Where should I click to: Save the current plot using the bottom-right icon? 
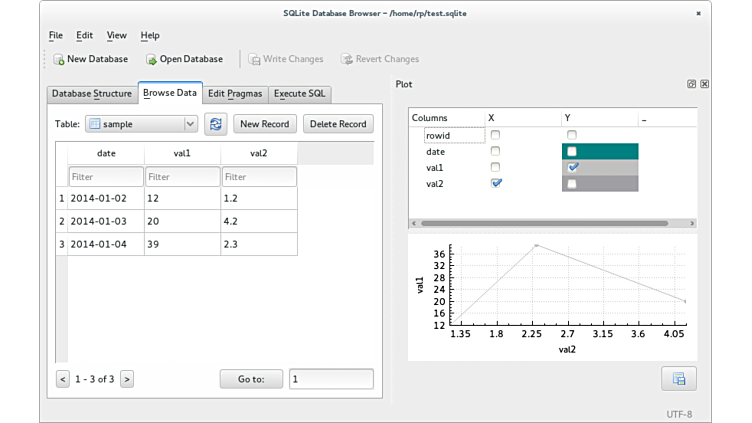tap(678, 378)
